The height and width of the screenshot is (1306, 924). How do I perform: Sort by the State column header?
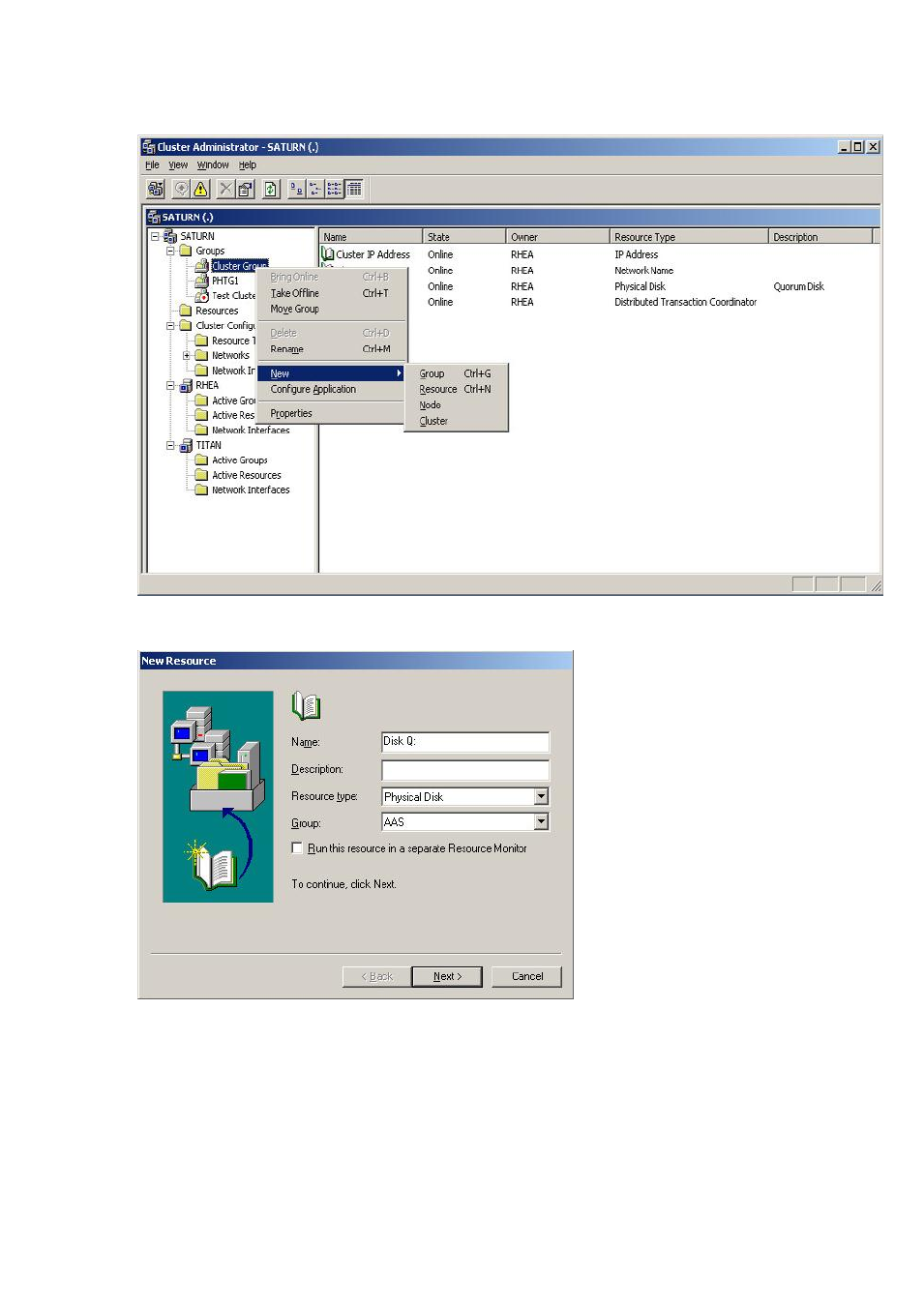tap(464, 237)
